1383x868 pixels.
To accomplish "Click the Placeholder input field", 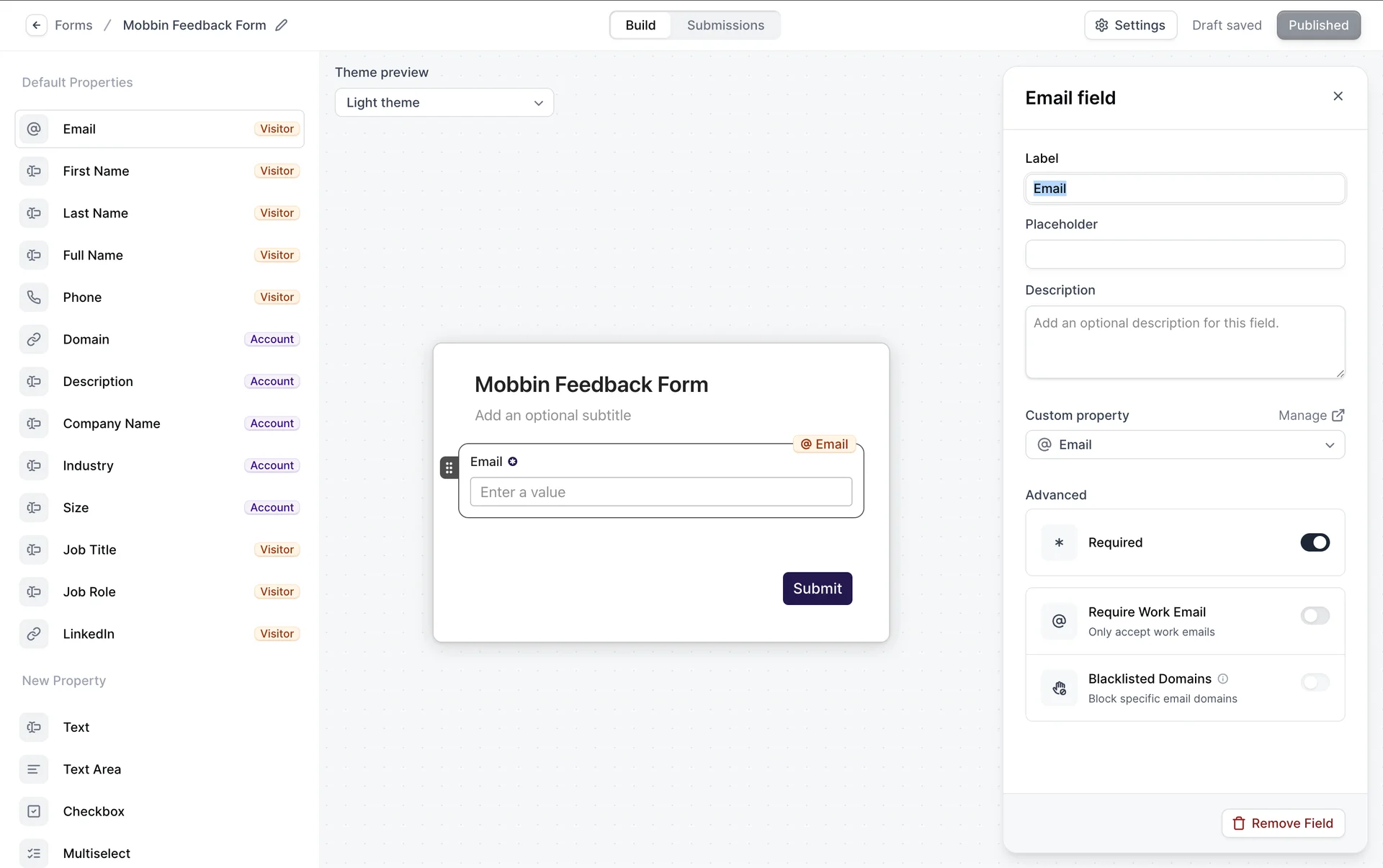I will tap(1184, 255).
